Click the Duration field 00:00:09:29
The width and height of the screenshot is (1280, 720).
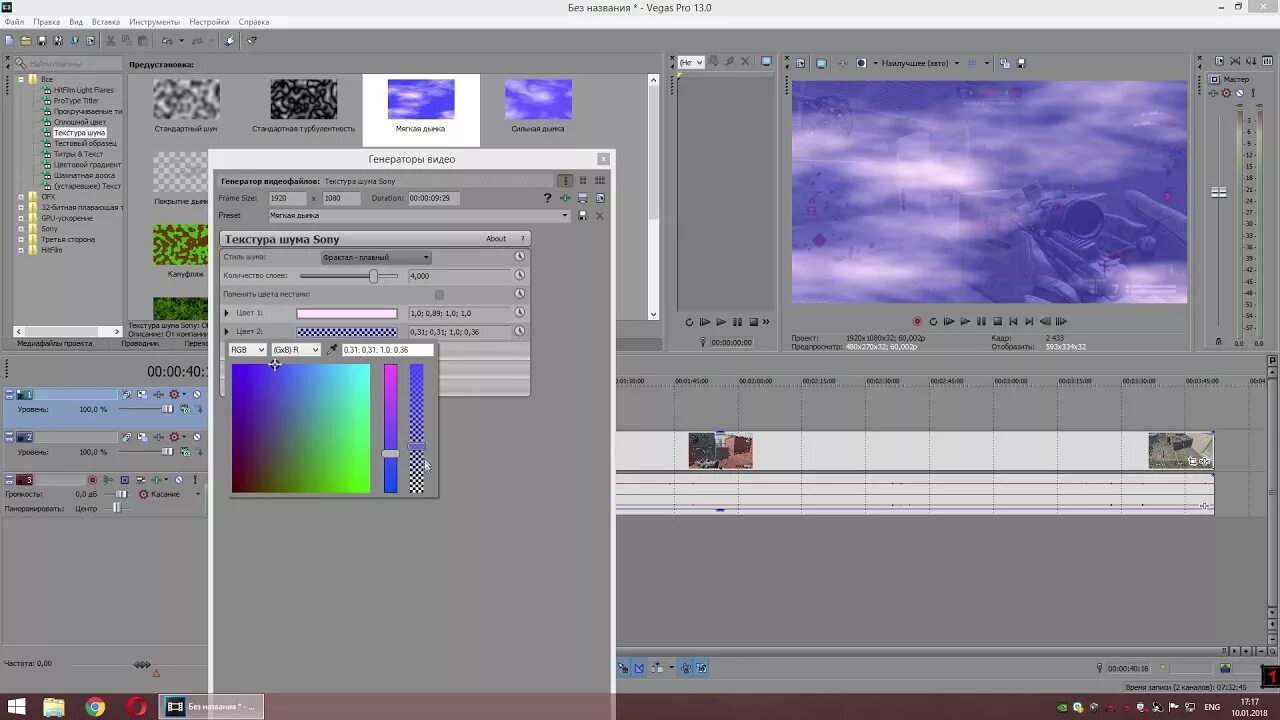(x=435, y=198)
